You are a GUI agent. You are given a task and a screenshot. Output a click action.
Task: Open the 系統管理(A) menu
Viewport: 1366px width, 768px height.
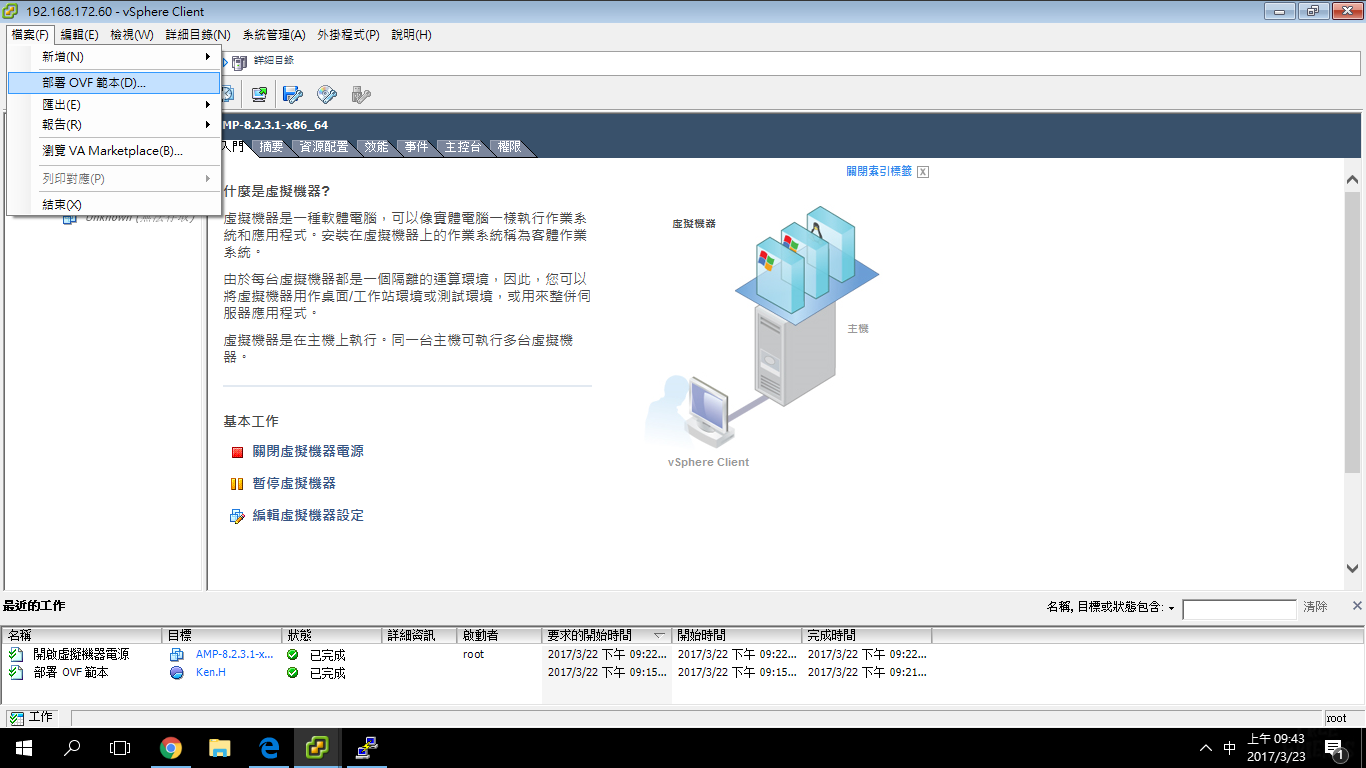tap(273, 35)
